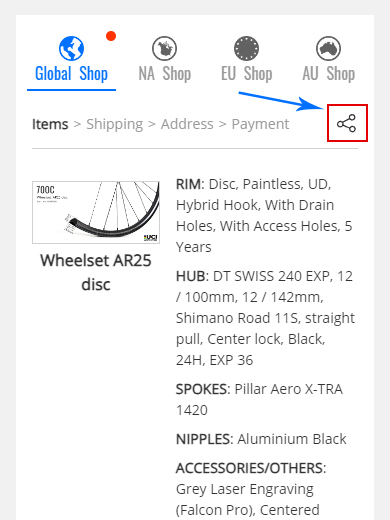
Task: Open the Address checkout step
Action: tap(187, 124)
